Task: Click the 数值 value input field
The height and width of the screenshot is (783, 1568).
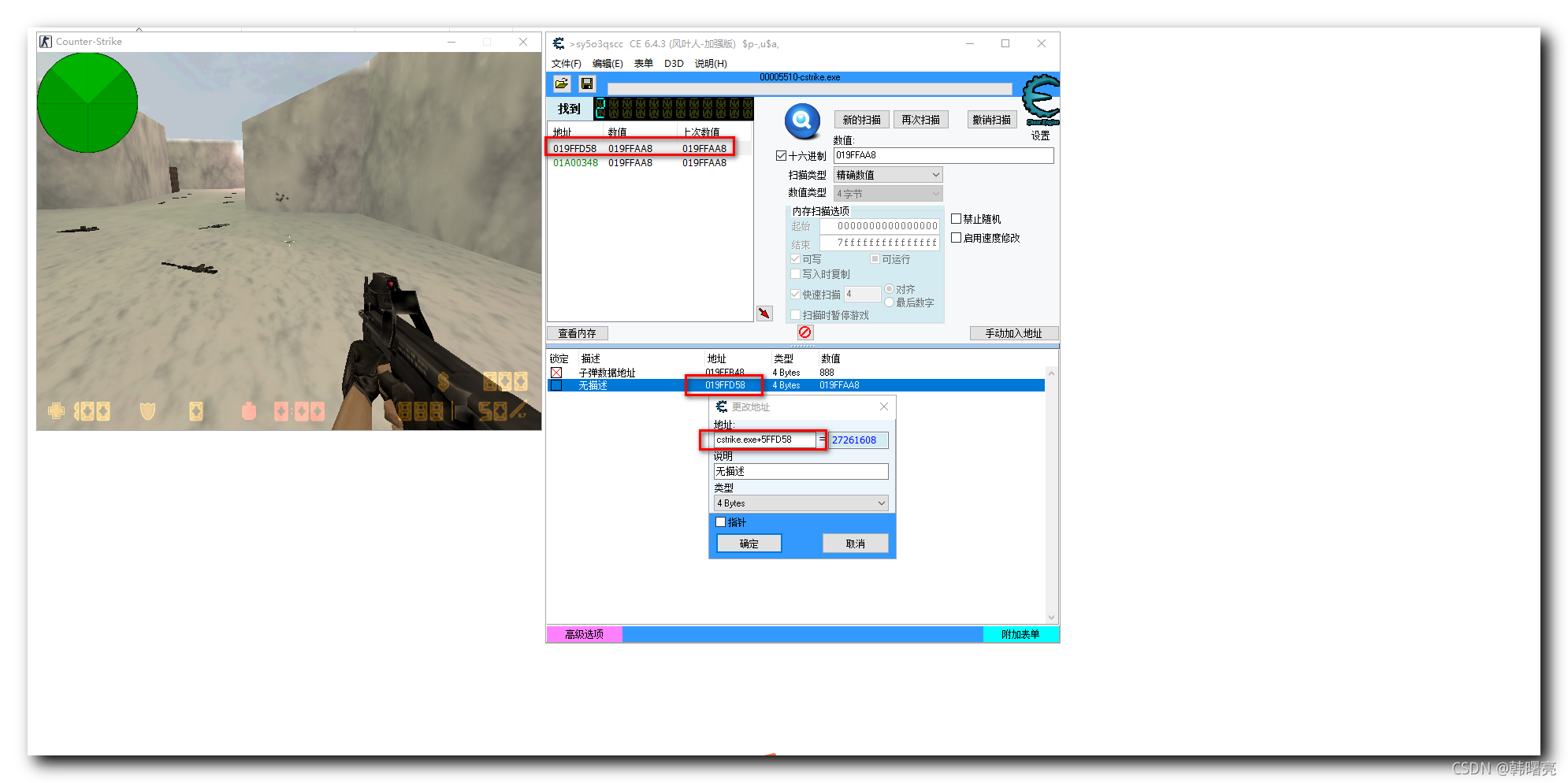Action: pos(943,156)
